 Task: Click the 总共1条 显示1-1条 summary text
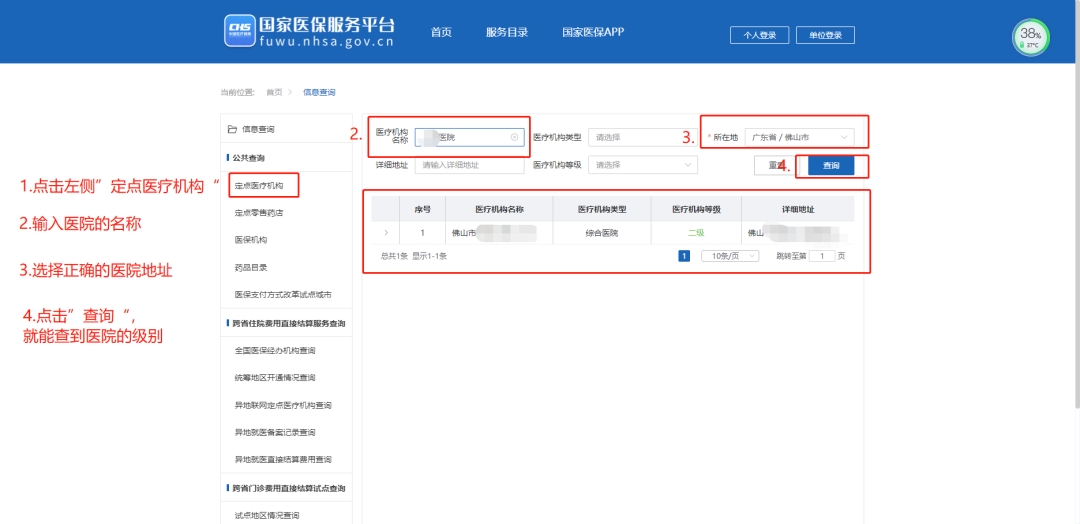click(414, 256)
